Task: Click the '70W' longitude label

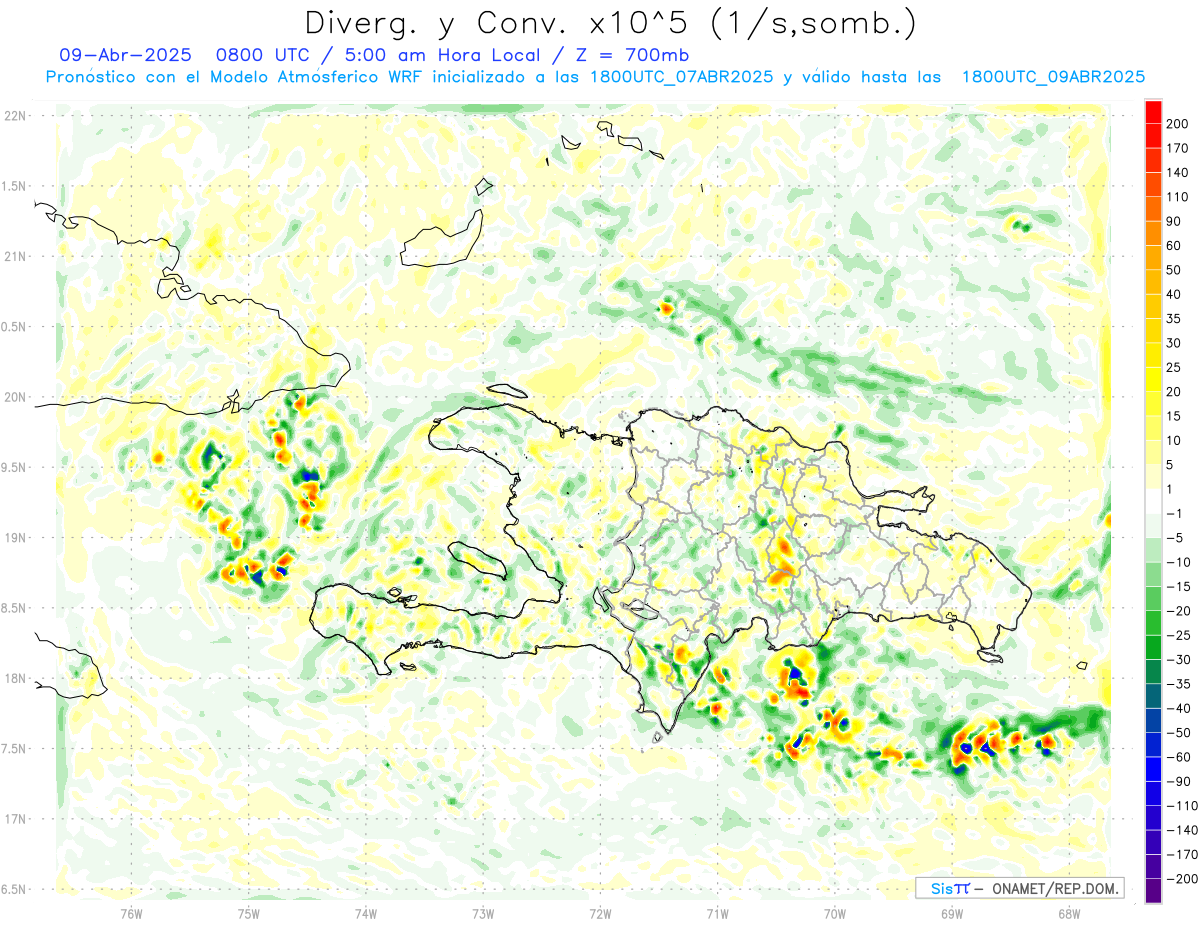Action: click(835, 913)
